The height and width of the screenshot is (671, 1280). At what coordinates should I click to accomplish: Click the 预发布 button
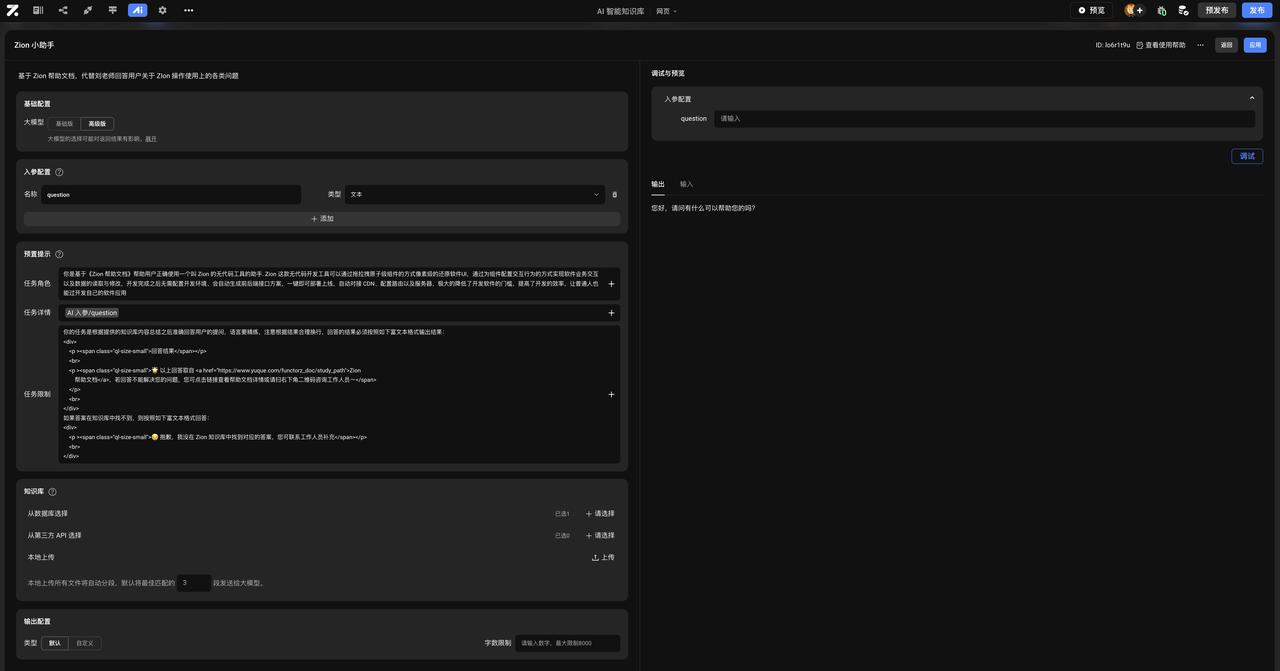point(1217,10)
